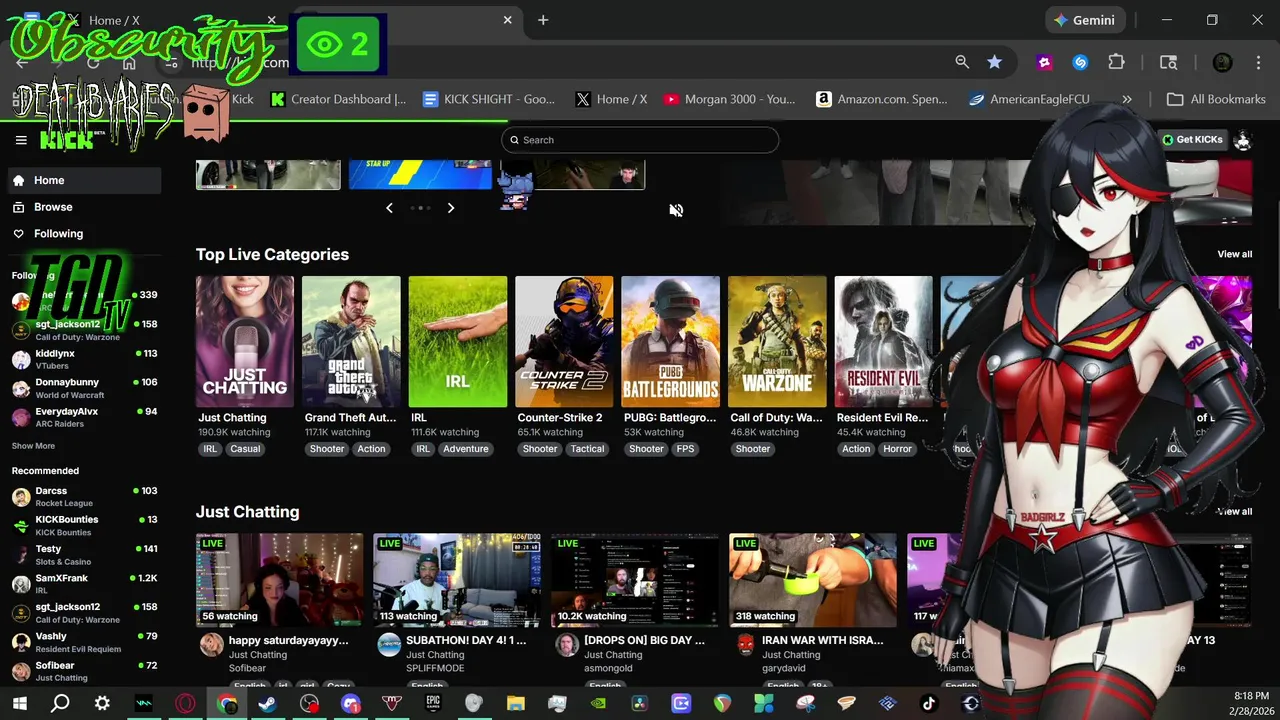
Task: Open Windows Start menu
Action: click(19, 703)
